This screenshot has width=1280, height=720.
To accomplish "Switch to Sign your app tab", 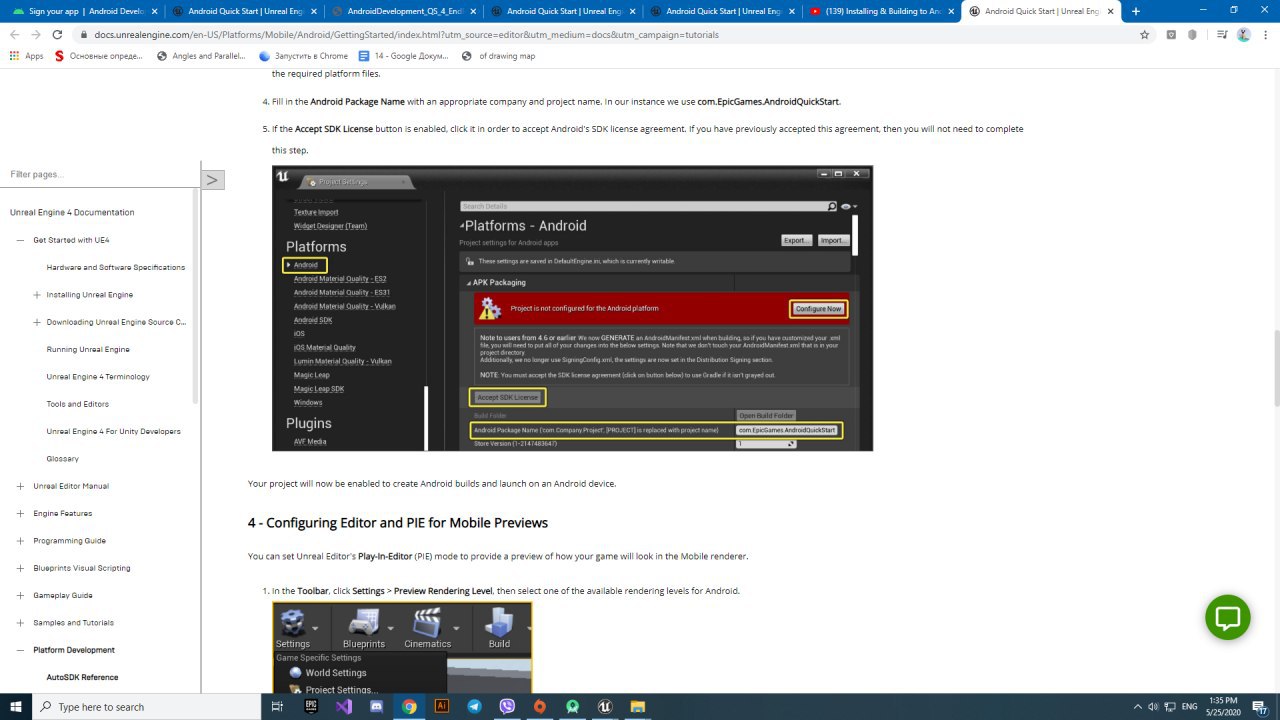I will [x=80, y=11].
